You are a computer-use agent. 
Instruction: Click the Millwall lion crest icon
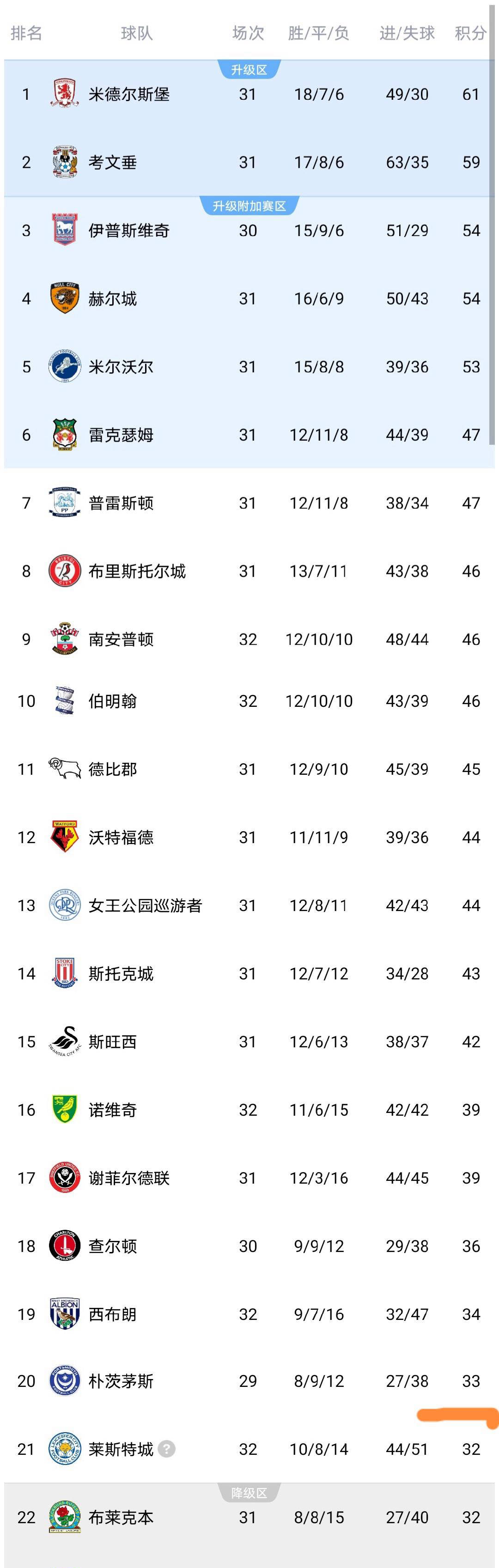click(x=65, y=366)
